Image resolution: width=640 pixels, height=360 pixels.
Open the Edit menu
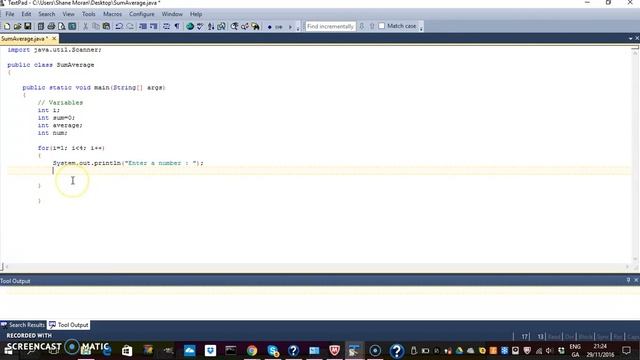tap(26, 14)
